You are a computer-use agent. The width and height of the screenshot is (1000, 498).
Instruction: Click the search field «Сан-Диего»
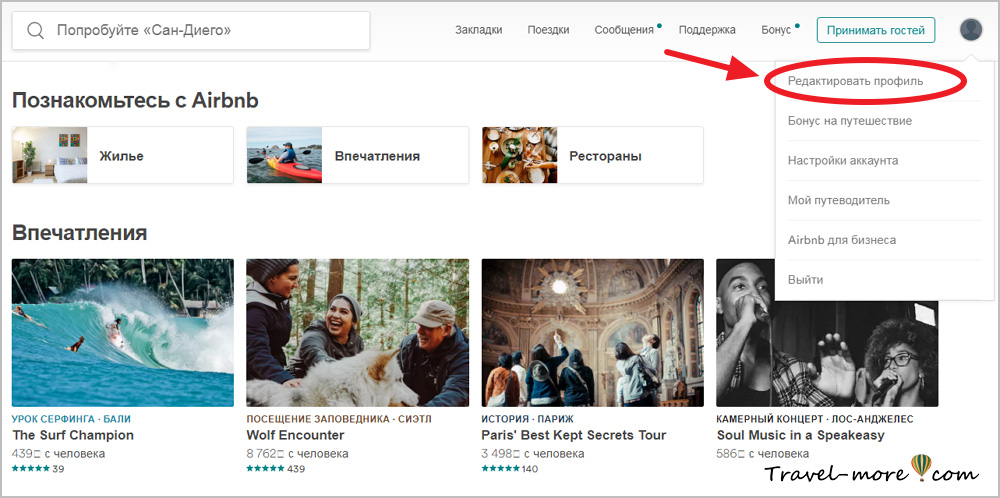(x=200, y=31)
